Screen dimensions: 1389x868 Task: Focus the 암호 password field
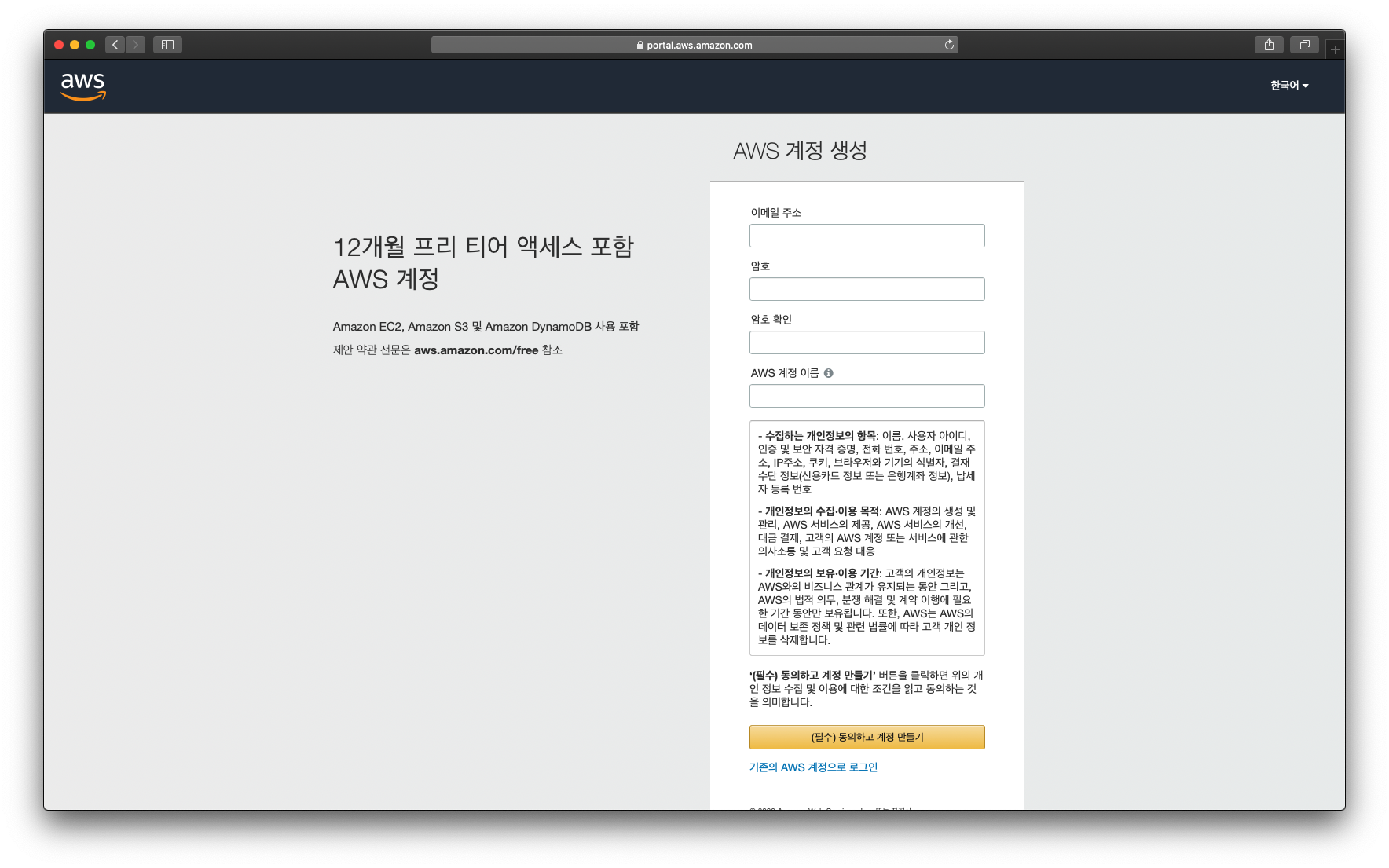coord(867,289)
